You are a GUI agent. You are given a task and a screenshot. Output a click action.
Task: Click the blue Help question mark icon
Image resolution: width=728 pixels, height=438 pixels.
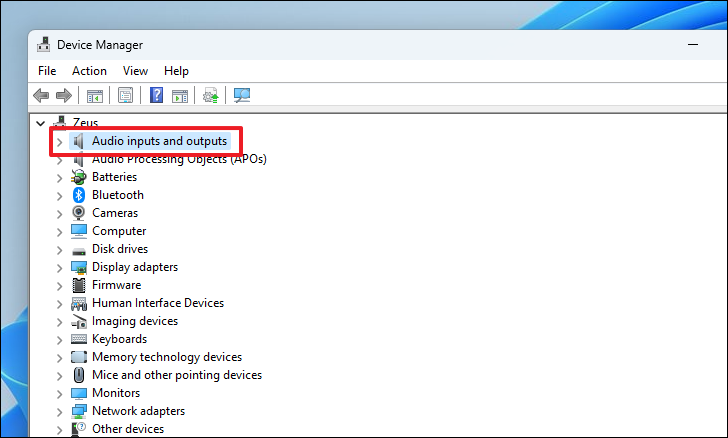click(x=156, y=95)
